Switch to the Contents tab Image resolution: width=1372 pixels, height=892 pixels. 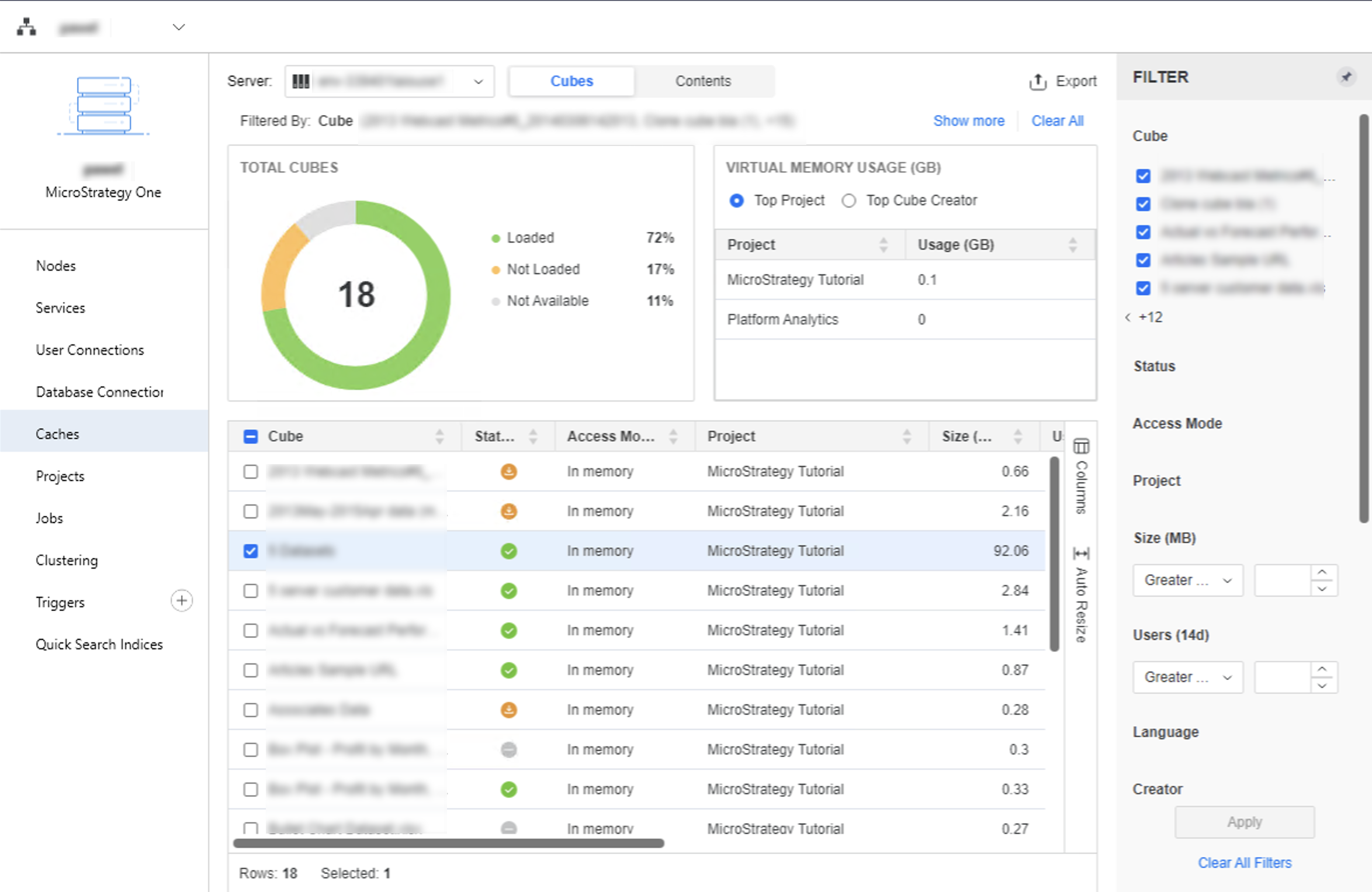click(703, 81)
